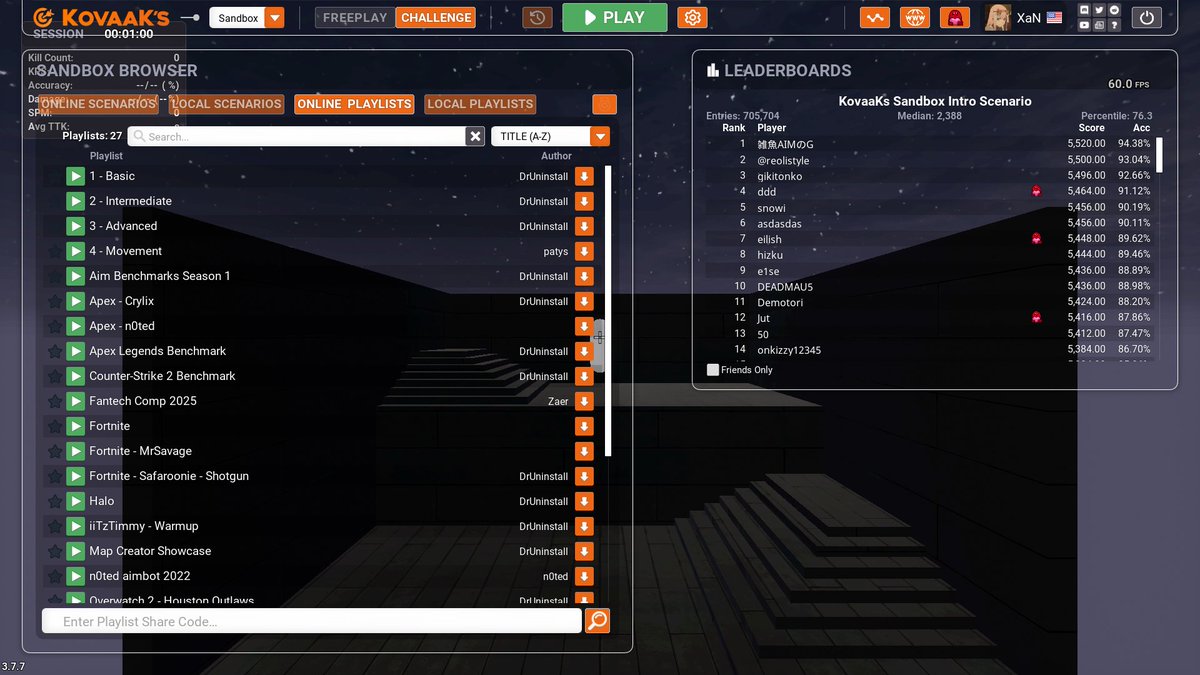Select the Online Playlists tab
1200x675 pixels.
point(354,104)
